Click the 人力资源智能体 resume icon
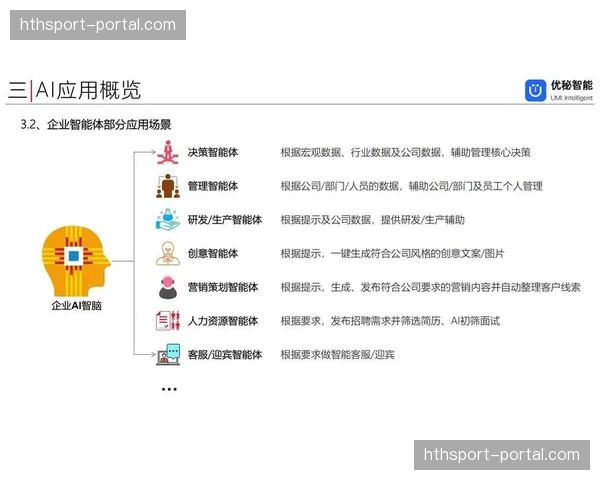This screenshot has height=480, width=600. pos(168,320)
